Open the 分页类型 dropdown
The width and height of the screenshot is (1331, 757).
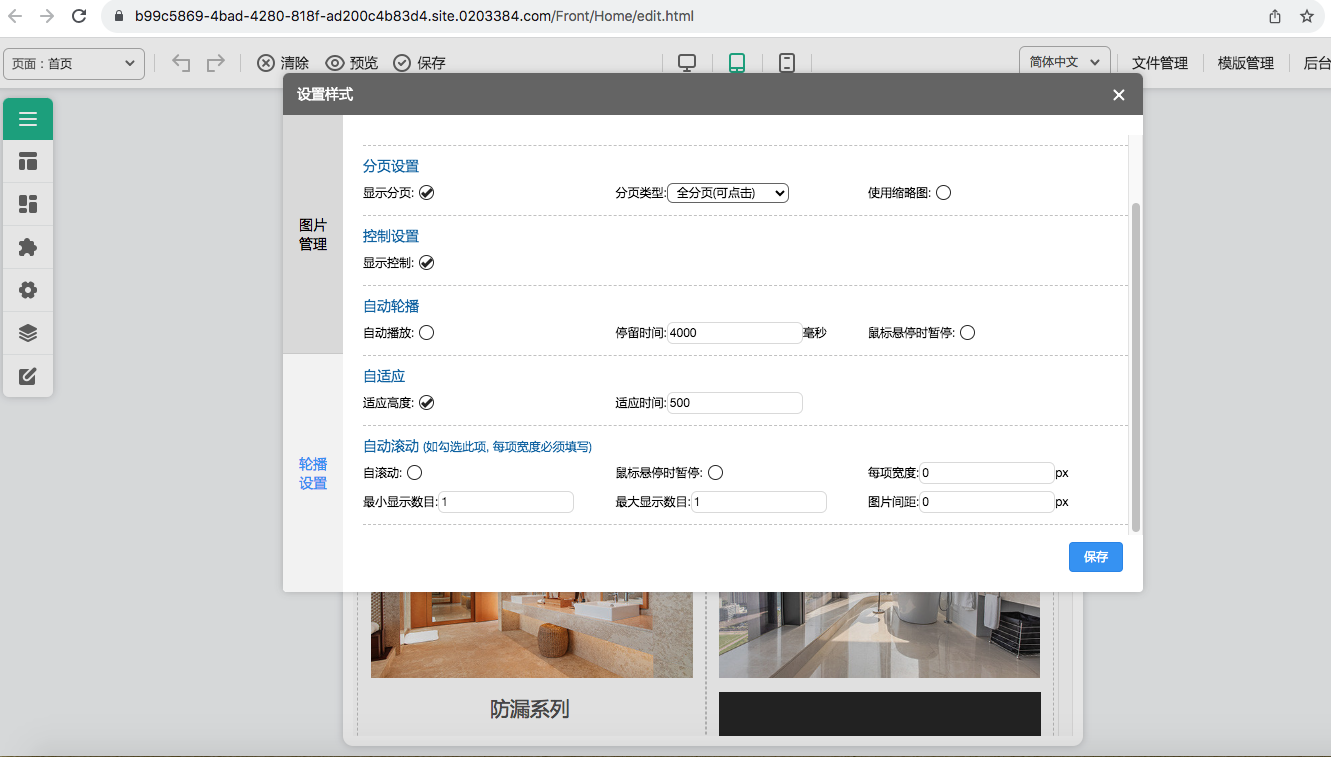point(728,193)
